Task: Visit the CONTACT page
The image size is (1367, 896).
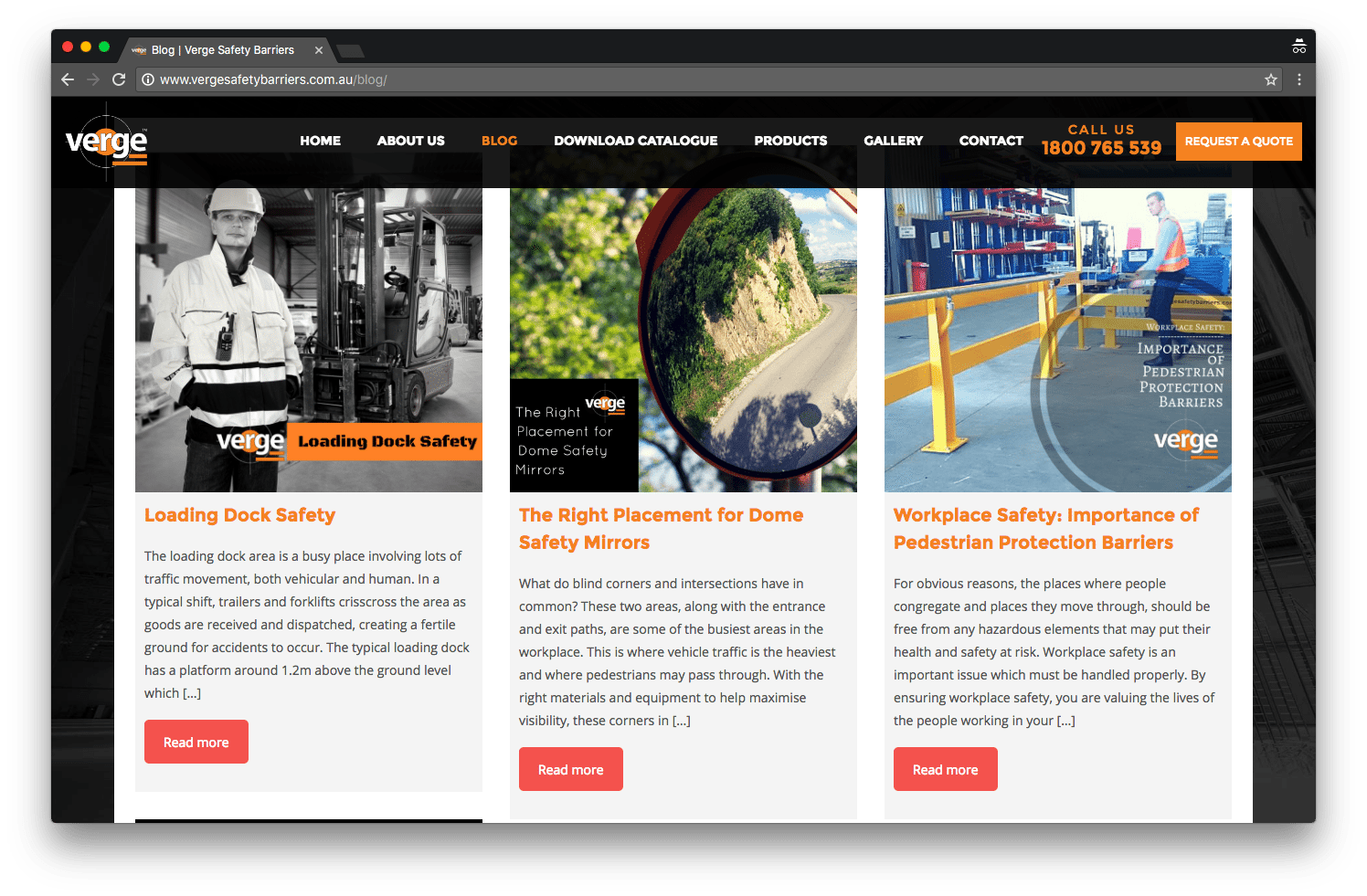Action: click(991, 141)
